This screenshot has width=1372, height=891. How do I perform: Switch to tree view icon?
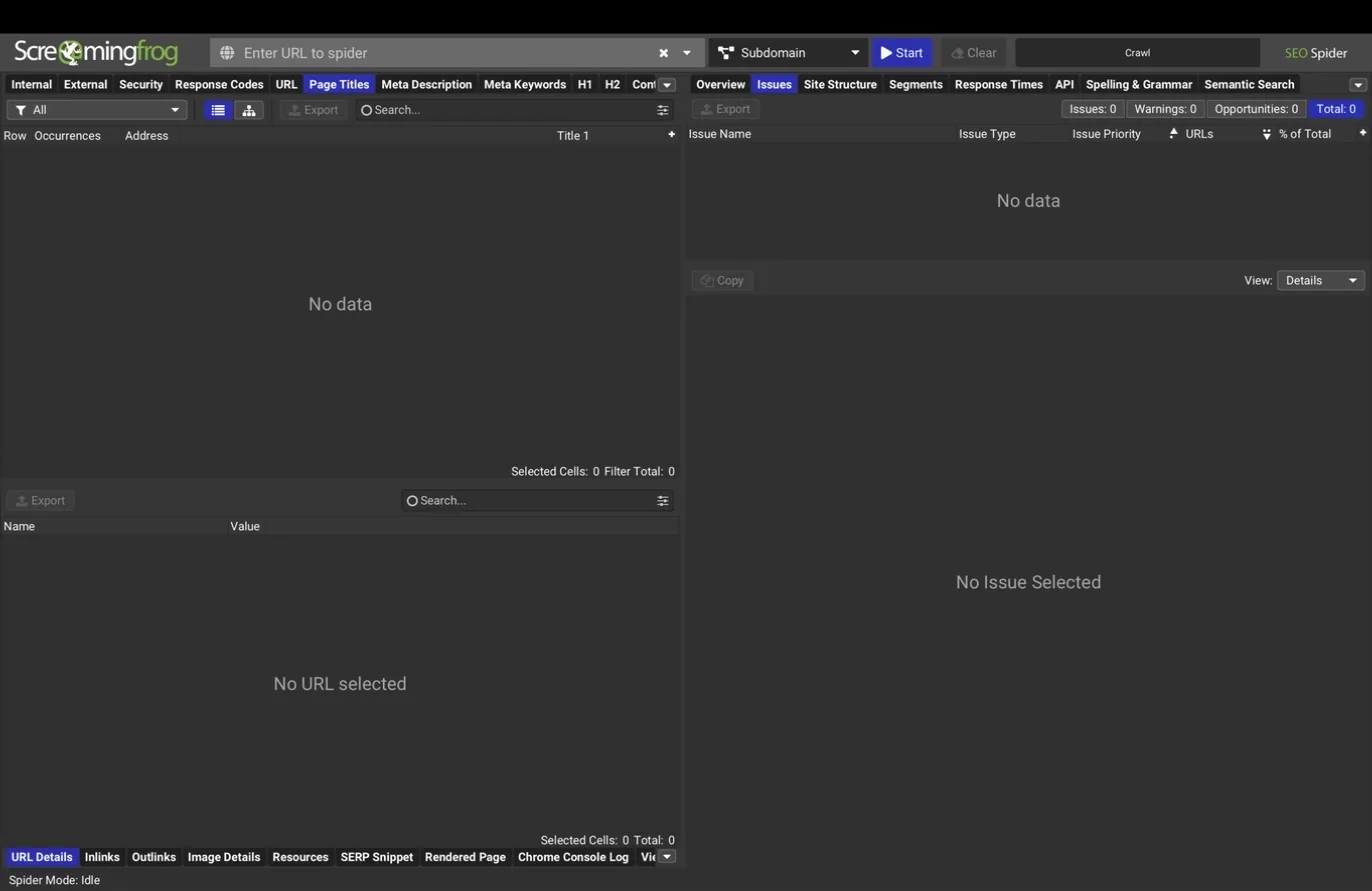click(249, 110)
